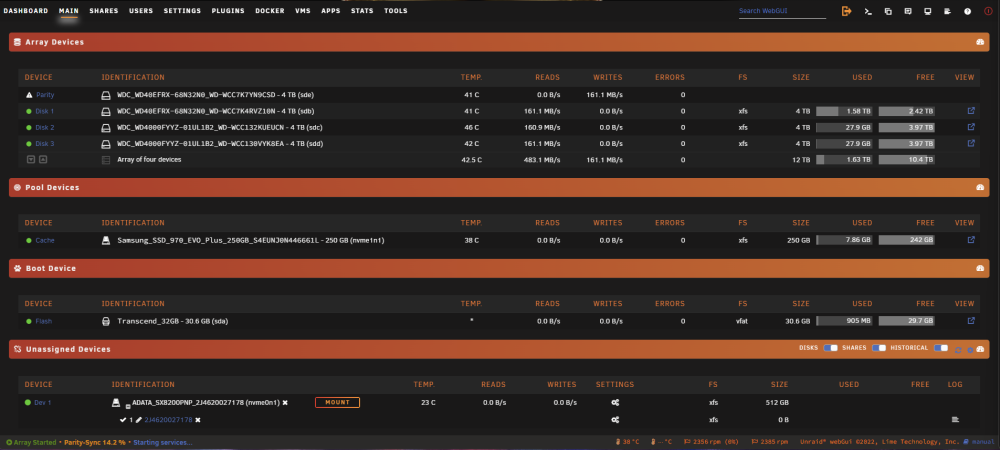Image resolution: width=1000 pixels, height=450 pixels.
Task: Click the X next to ADATA_SX8200PNP device
Action: click(x=285, y=403)
